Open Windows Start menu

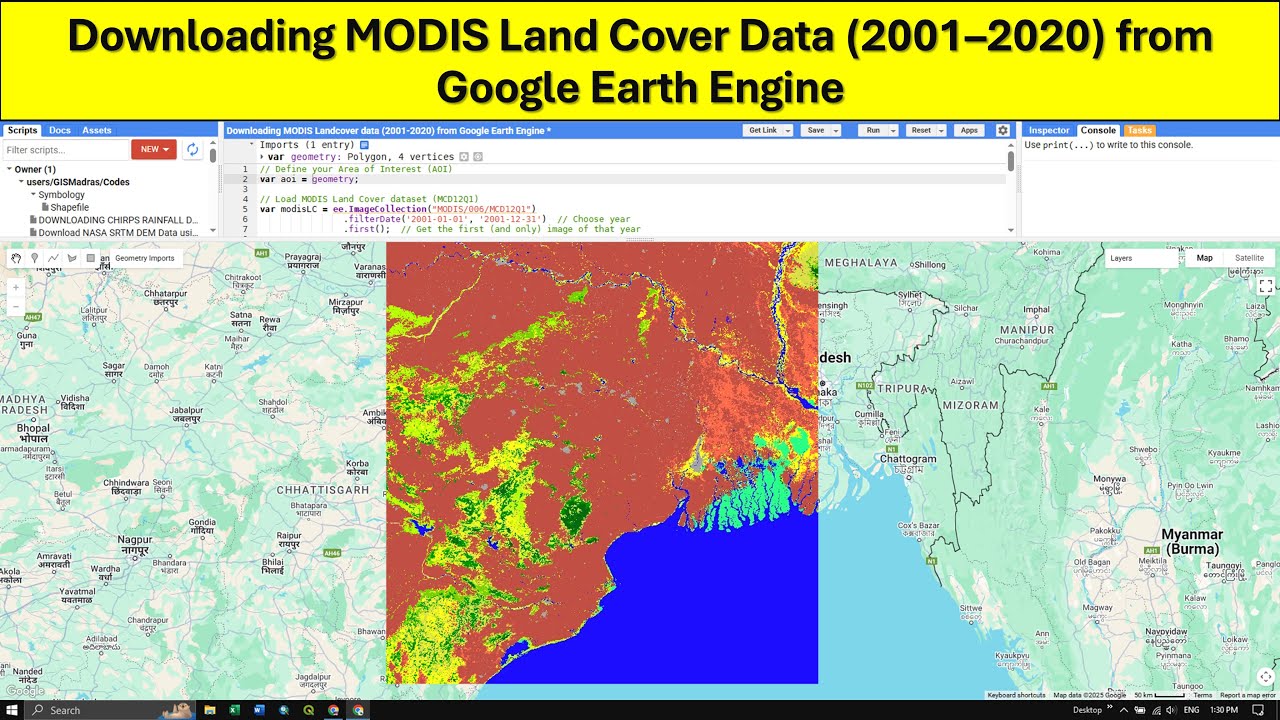pos(12,710)
